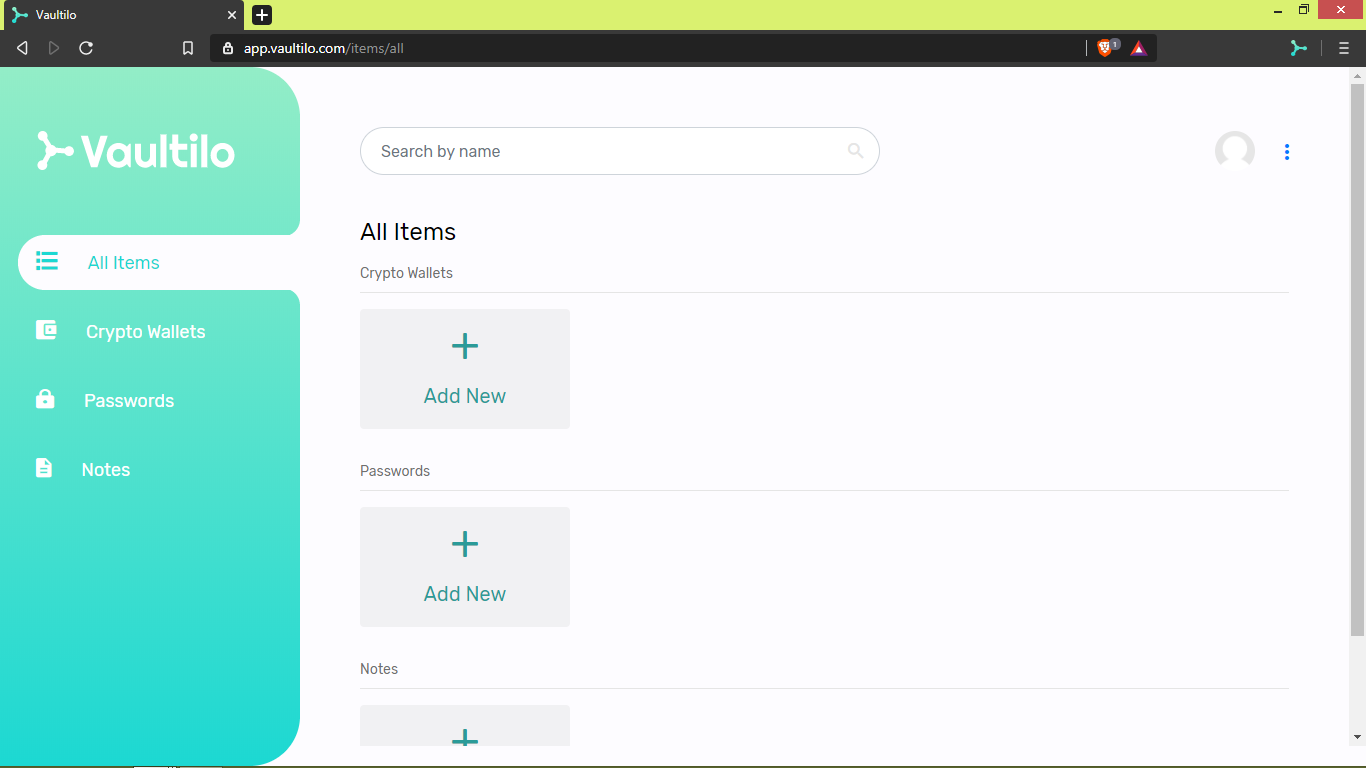Image resolution: width=1366 pixels, height=768 pixels.
Task: Open Crypto Wallets section in sidebar
Action: [146, 332]
